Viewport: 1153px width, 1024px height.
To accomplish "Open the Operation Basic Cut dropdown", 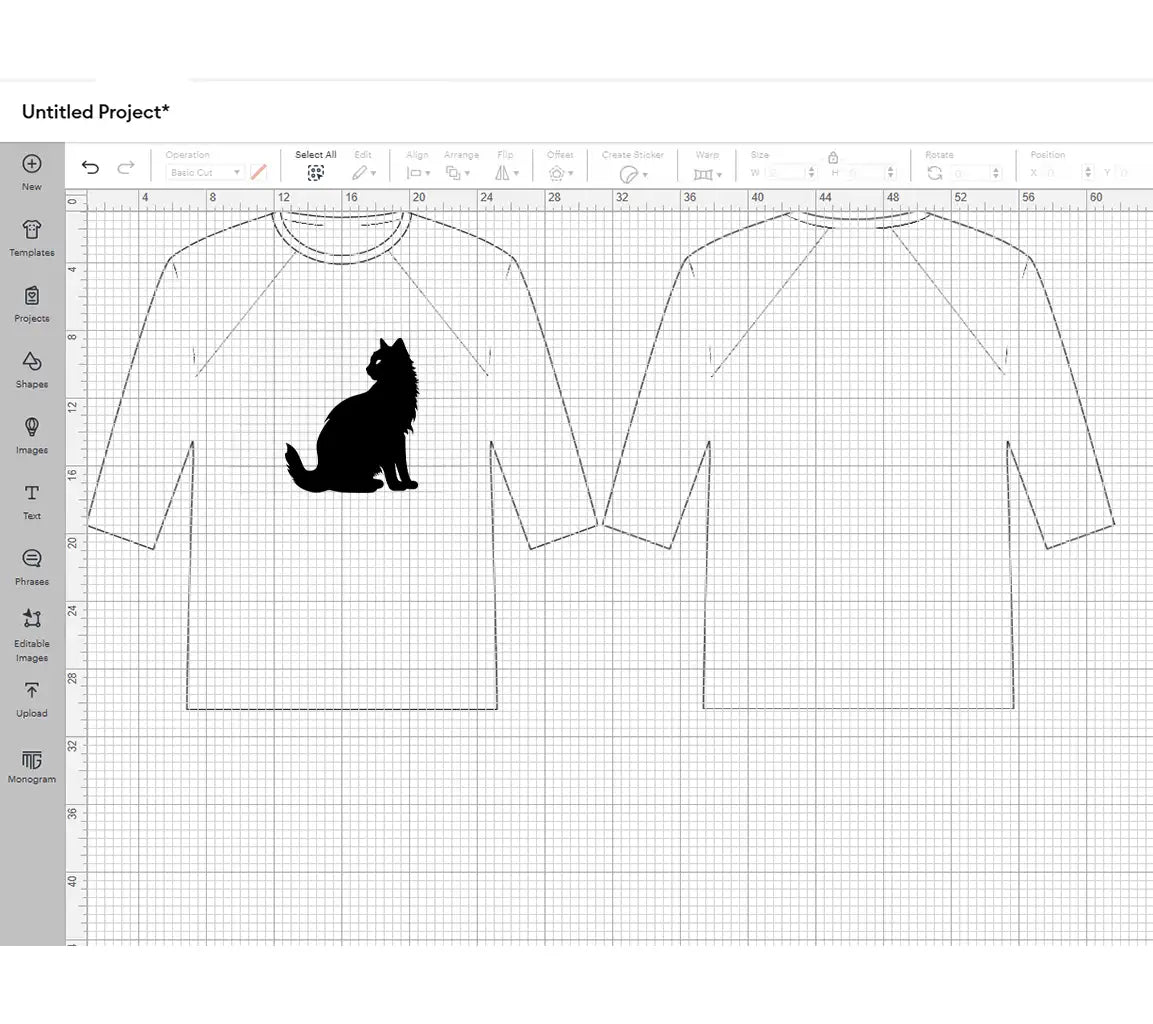I will [x=205, y=173].
